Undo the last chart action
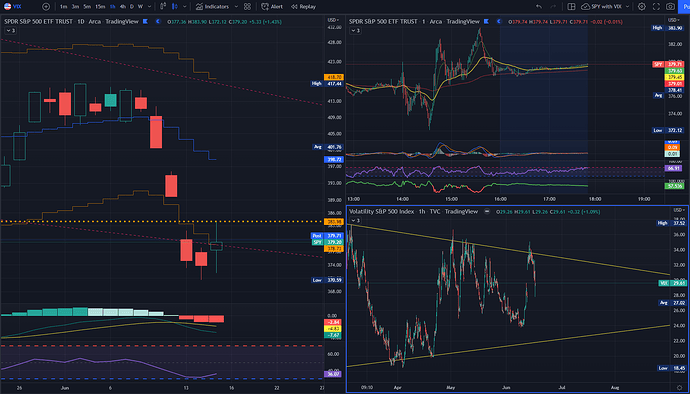 click(x=539, y=7)
